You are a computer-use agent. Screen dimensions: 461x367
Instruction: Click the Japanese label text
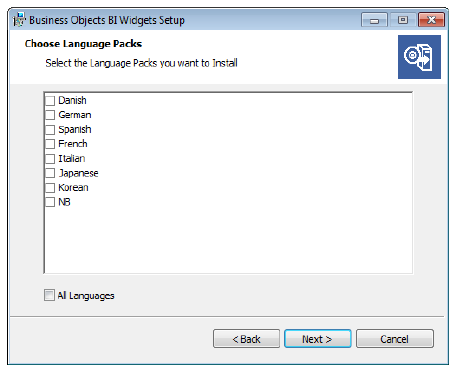(x=78, y=173)
